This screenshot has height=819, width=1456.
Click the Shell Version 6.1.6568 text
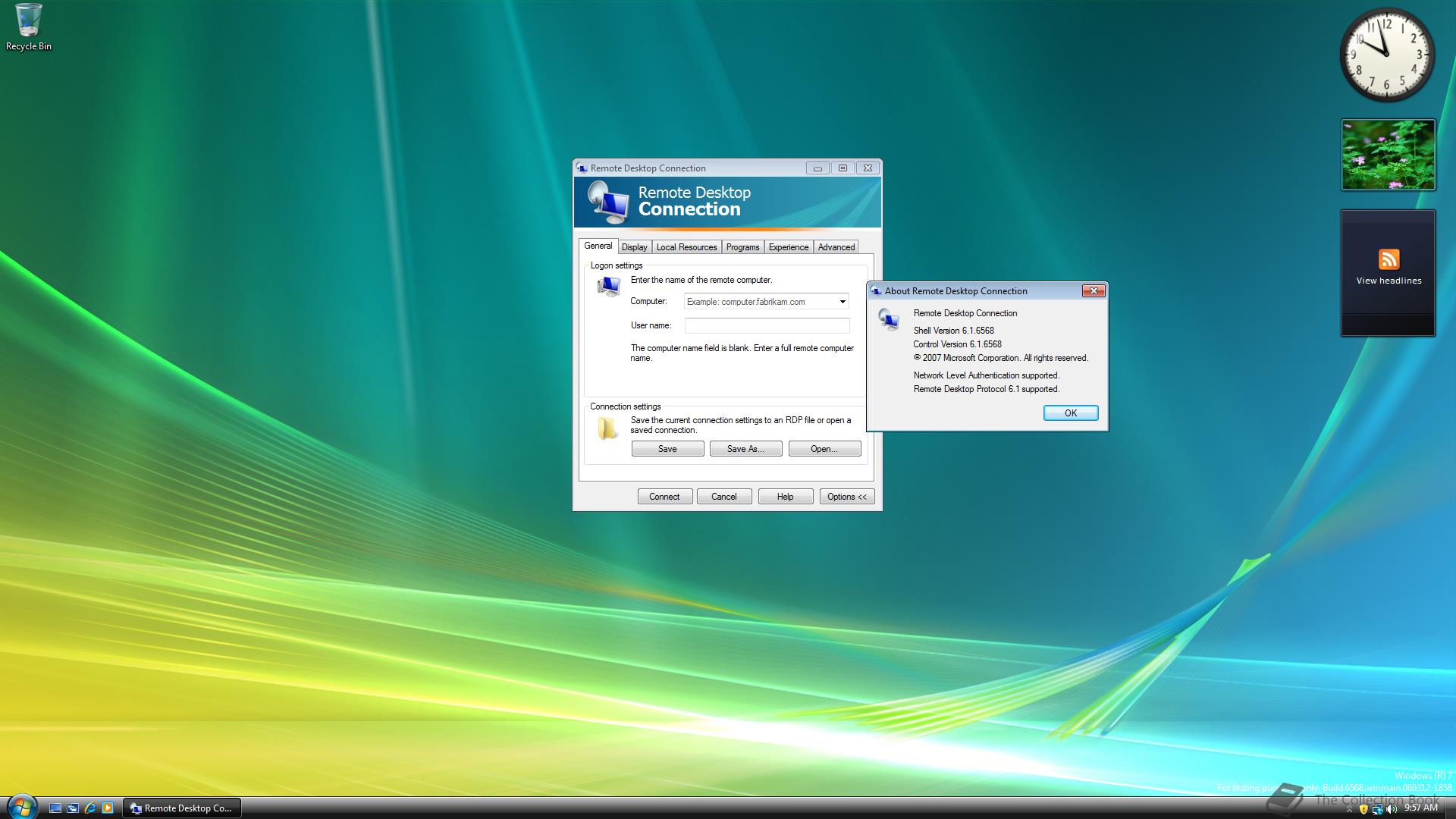point(954,331)
